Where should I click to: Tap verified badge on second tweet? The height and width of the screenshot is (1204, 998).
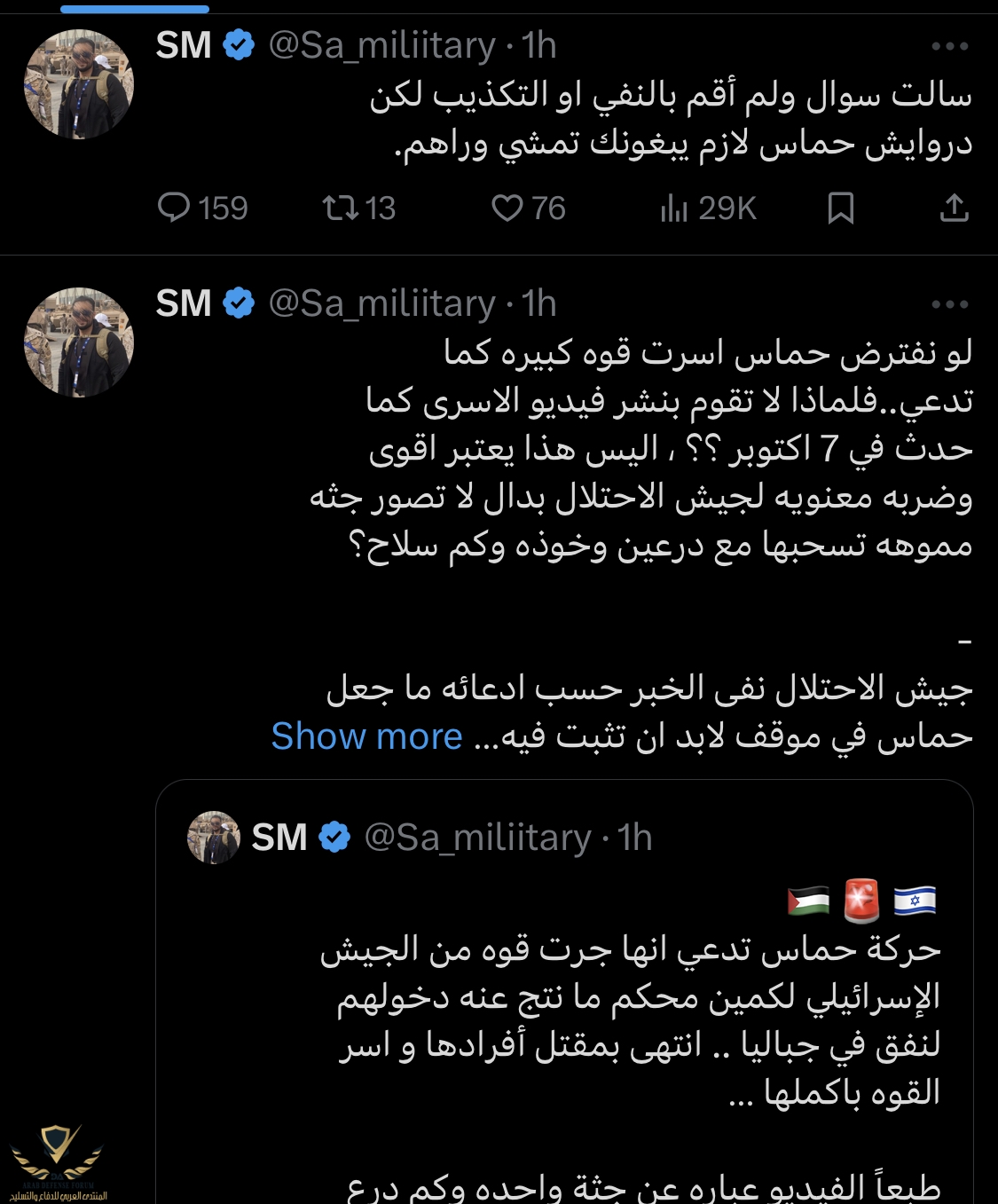[239, 303]
